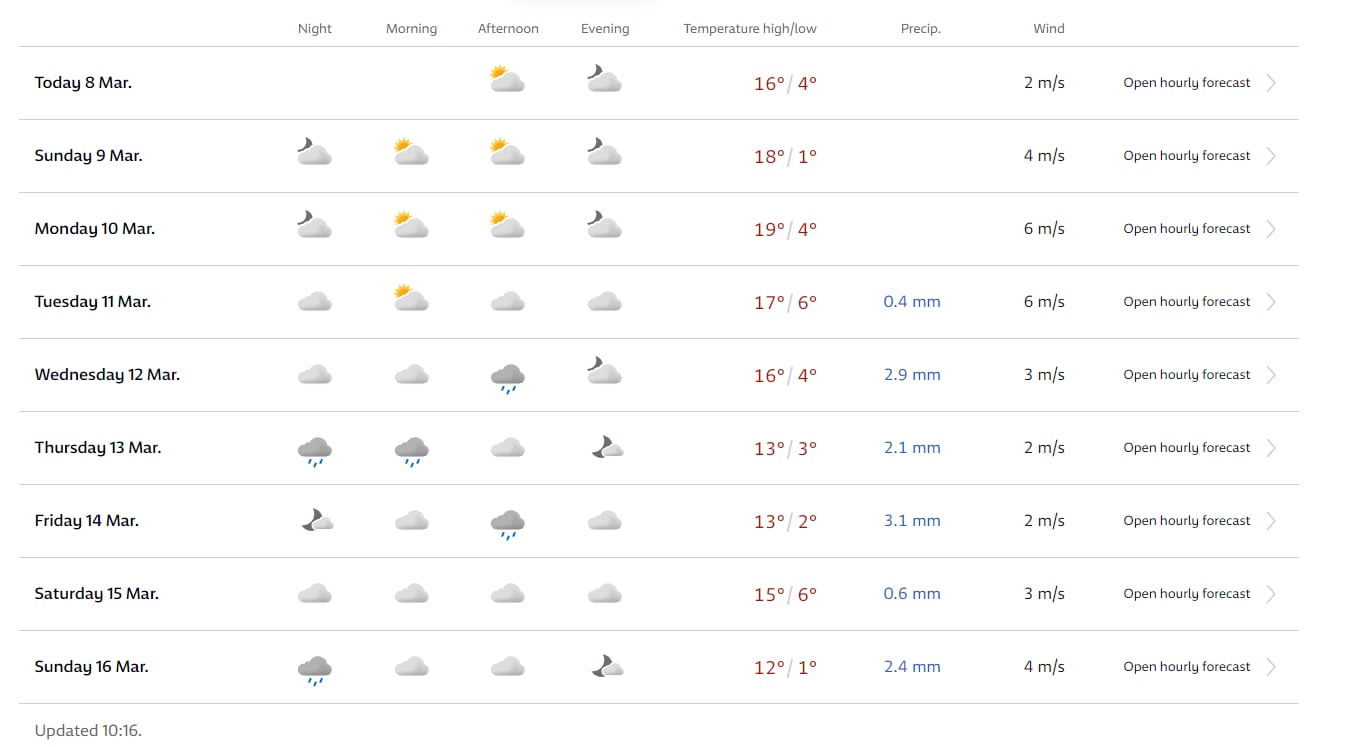Click the Thursday 13 Mar. temperature 13°/3°

785,449
